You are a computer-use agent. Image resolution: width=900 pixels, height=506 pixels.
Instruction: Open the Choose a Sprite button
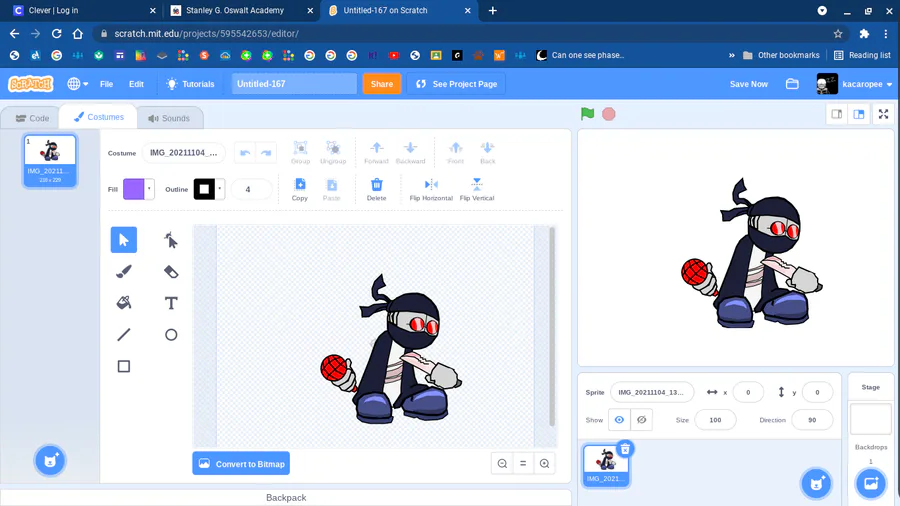click(x=816, y=483)
